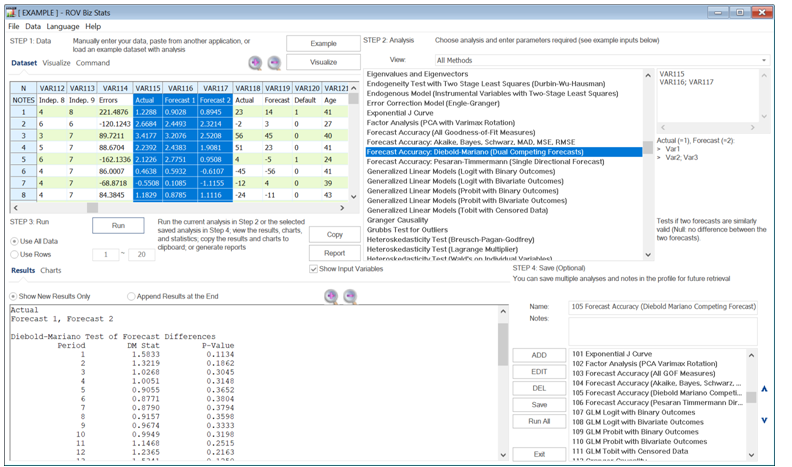Switch to the Charts tab
This screenshot has width=792, height=467.
click(51, 271)
